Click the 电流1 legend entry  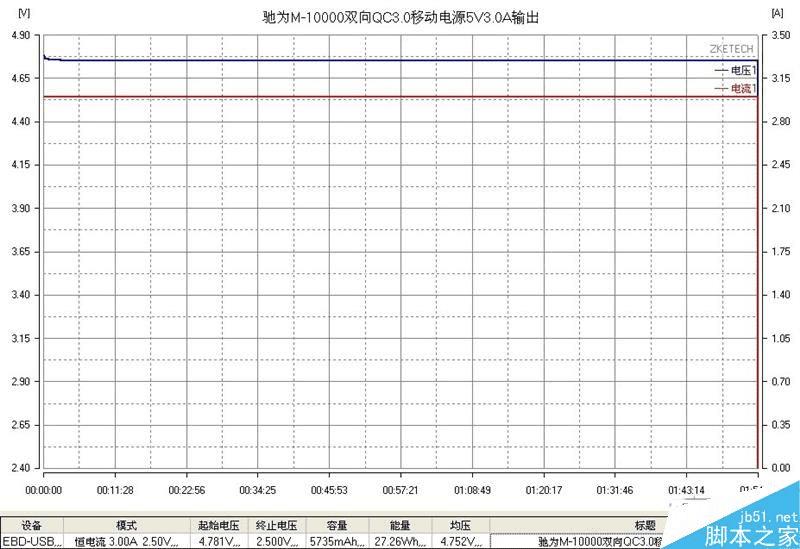pyautogui.click(x=736, y=89)
